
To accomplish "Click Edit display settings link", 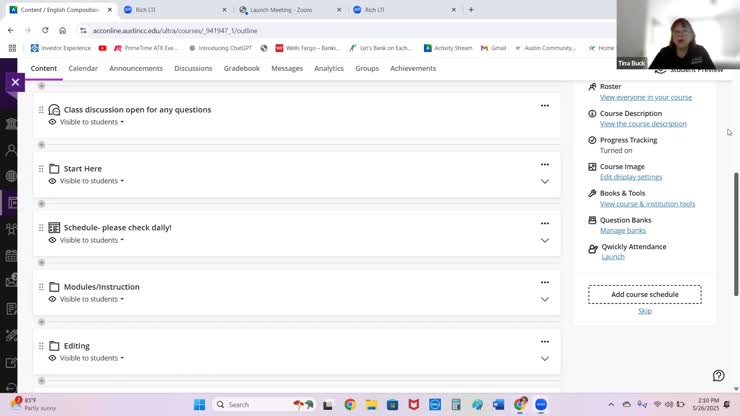I will [631, 177].
